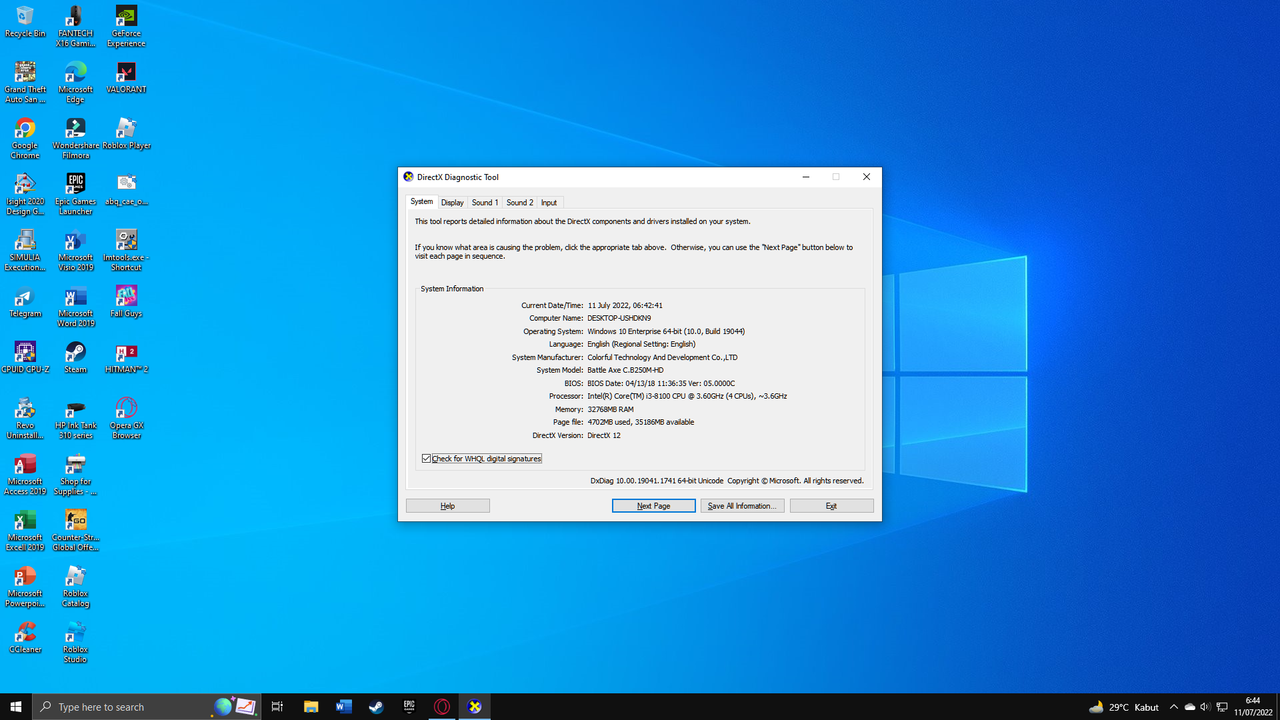Click the Processor value Intel Core i3-8100
Viewport: 1280px width, 720px height.
687,396
